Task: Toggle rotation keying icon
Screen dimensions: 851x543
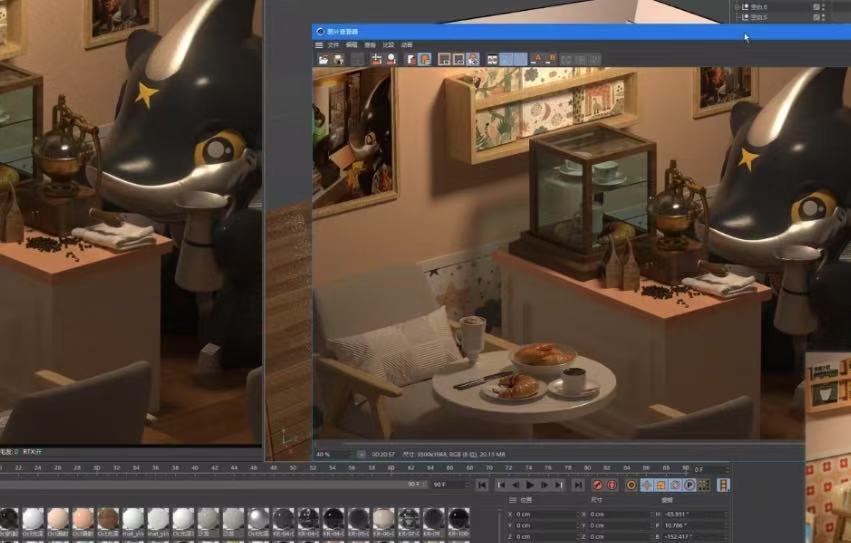Action: tap(676, 485)
